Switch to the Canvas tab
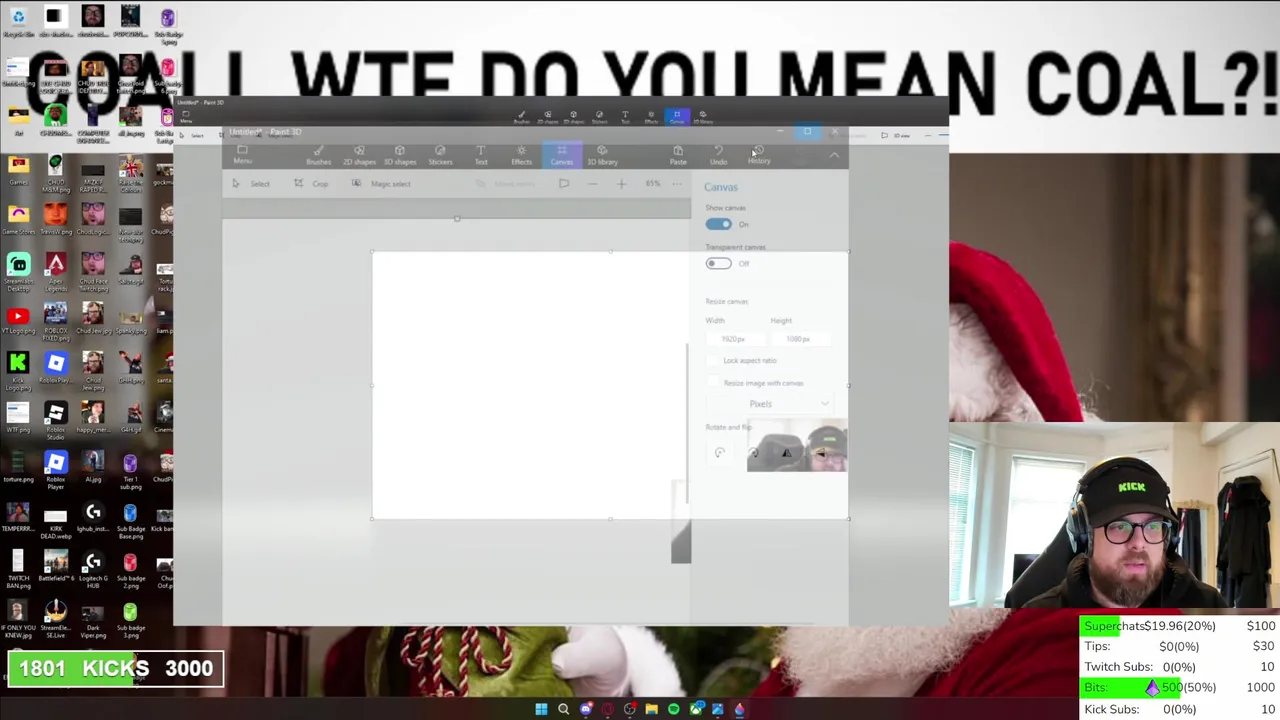 562,155
